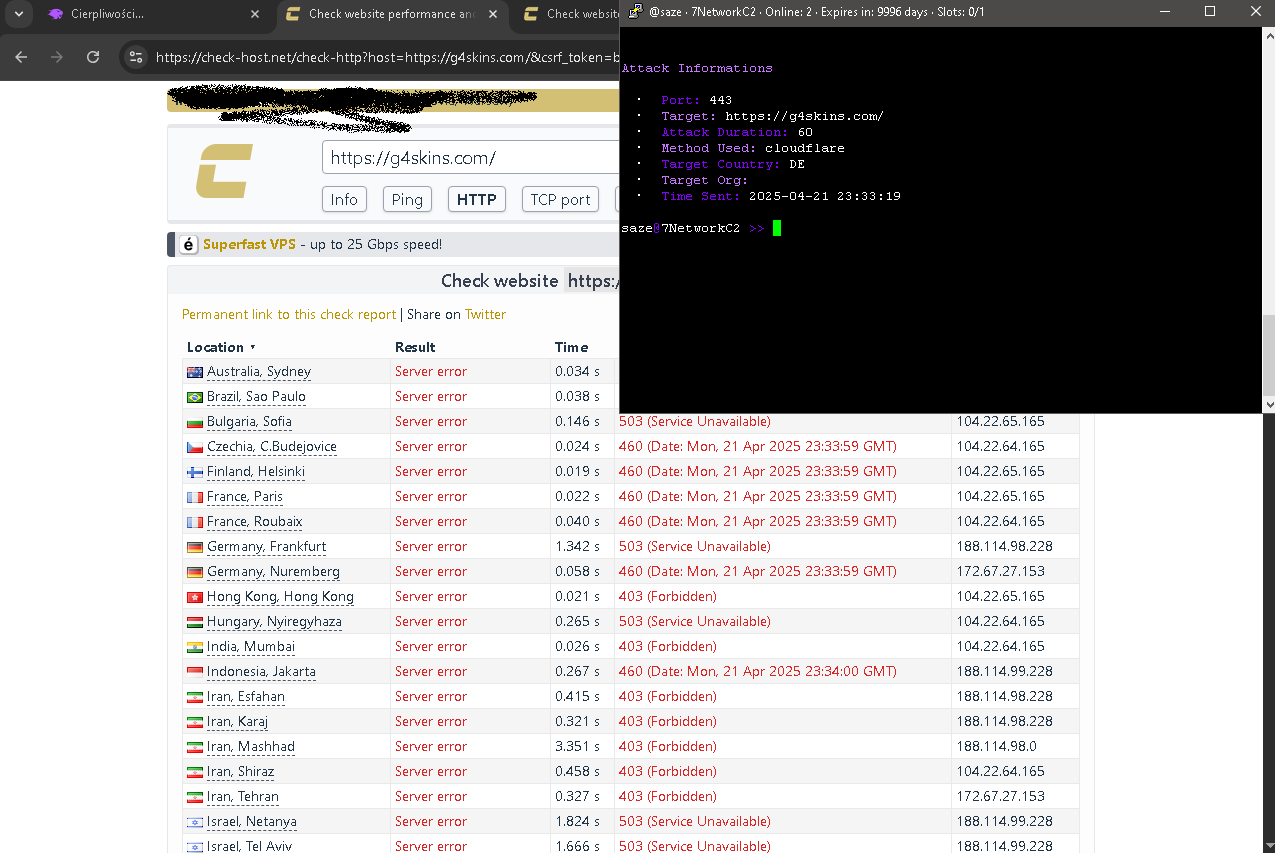Select the HTTP check button

477,199
